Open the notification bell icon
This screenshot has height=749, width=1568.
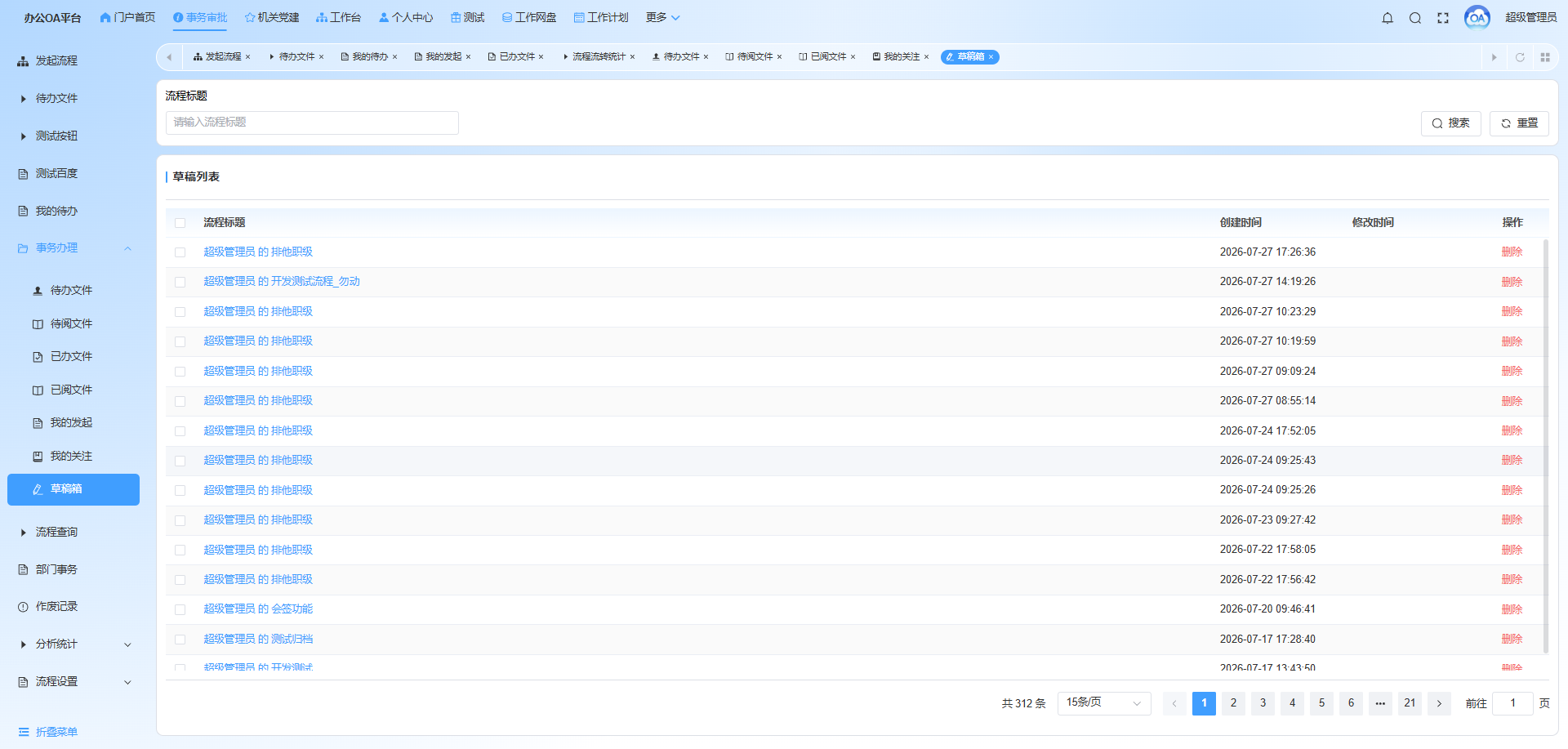click(x=1388, y=18)
